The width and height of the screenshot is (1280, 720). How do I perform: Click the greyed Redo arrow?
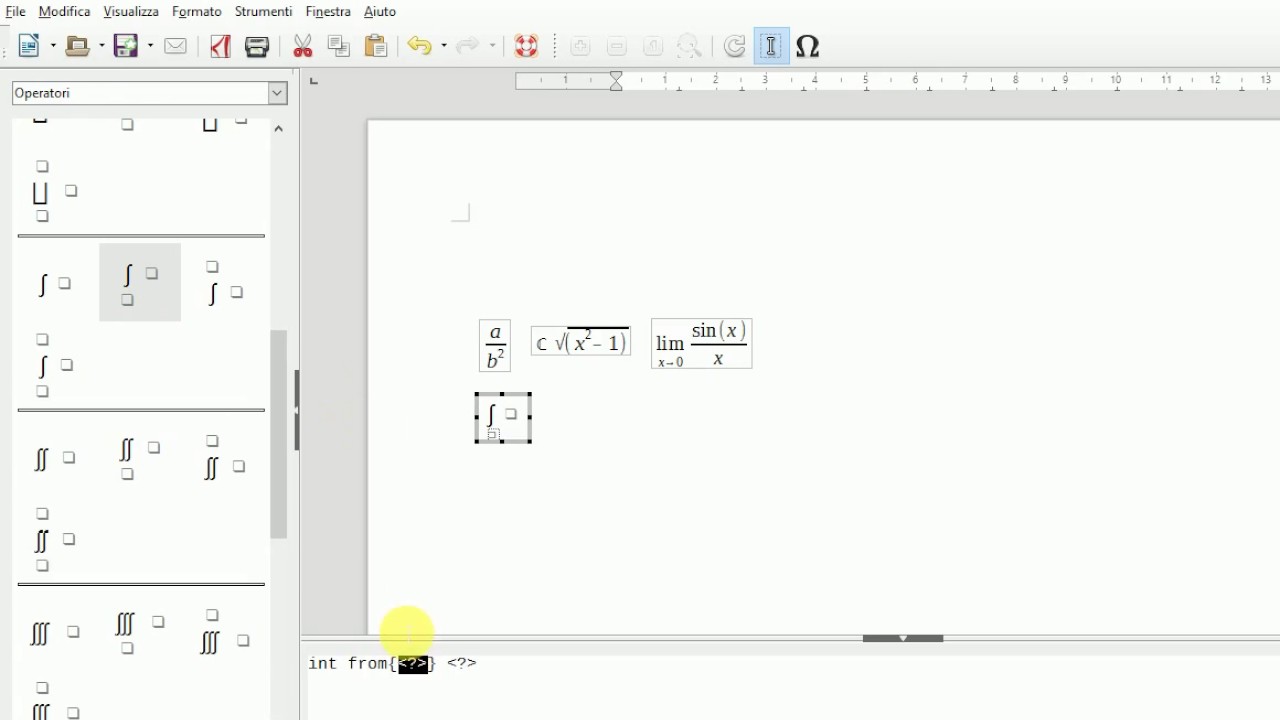(467, 46)
